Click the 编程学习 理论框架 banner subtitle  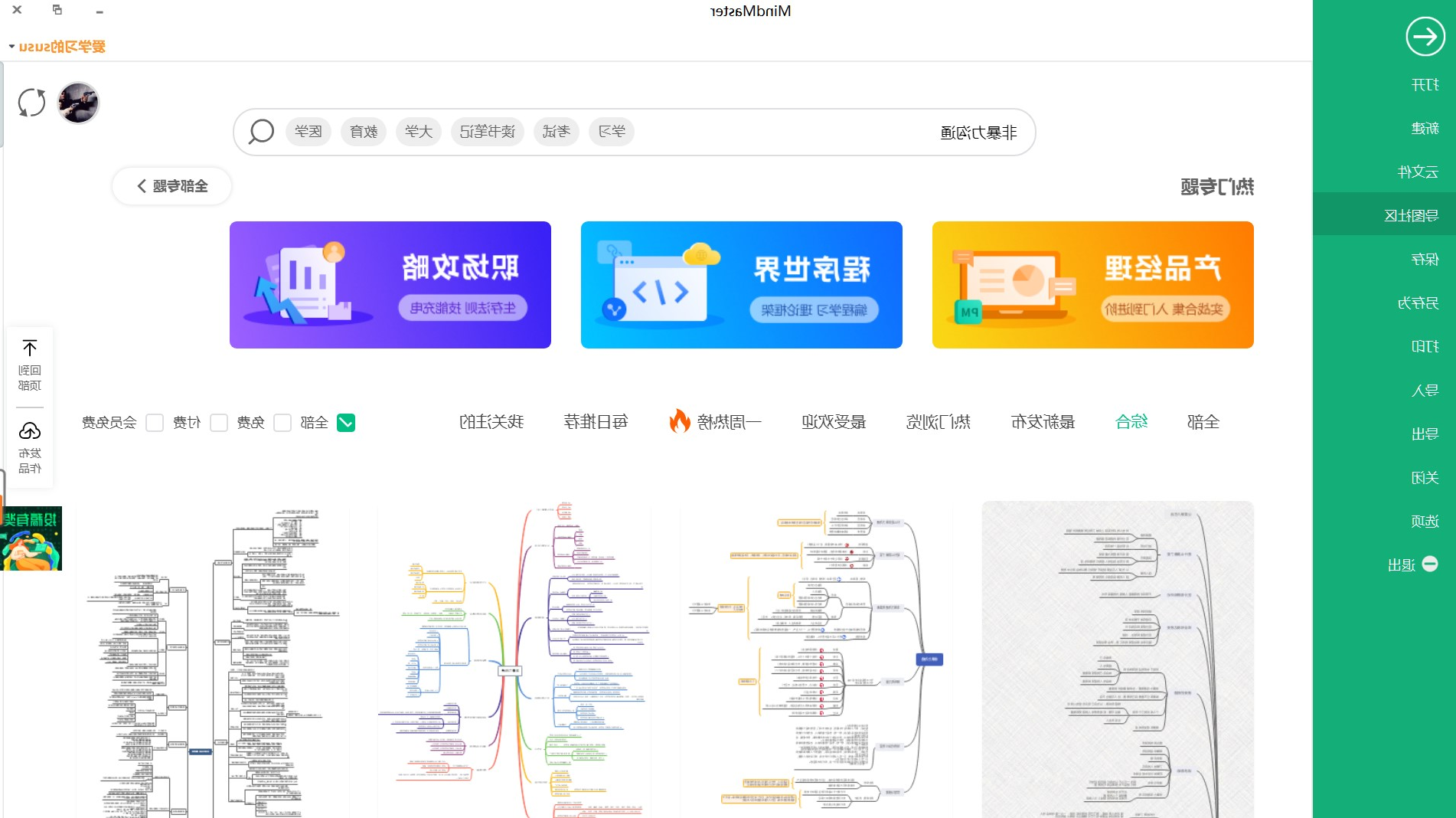pyautogui.click(x=815, y=309)
